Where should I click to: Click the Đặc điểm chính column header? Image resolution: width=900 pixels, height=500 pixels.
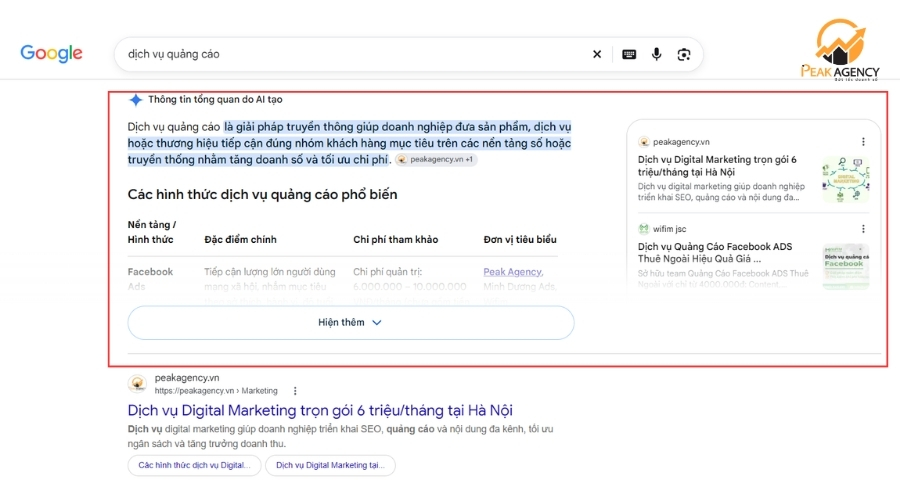240,239
